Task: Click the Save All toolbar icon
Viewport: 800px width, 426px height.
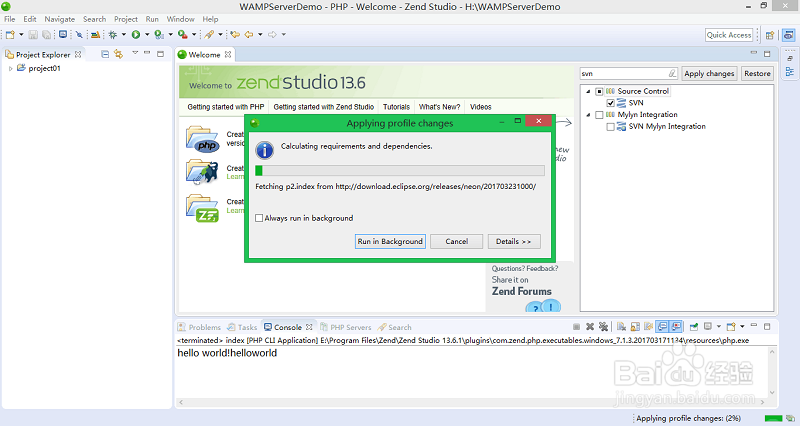Action: click(x=46, y=35)
